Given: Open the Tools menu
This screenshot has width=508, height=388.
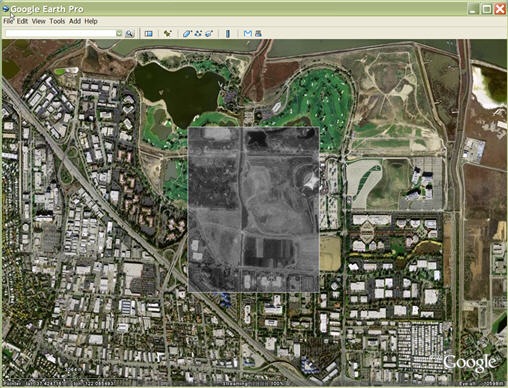Looking at the screenshot, I should (x=57, y=21).
